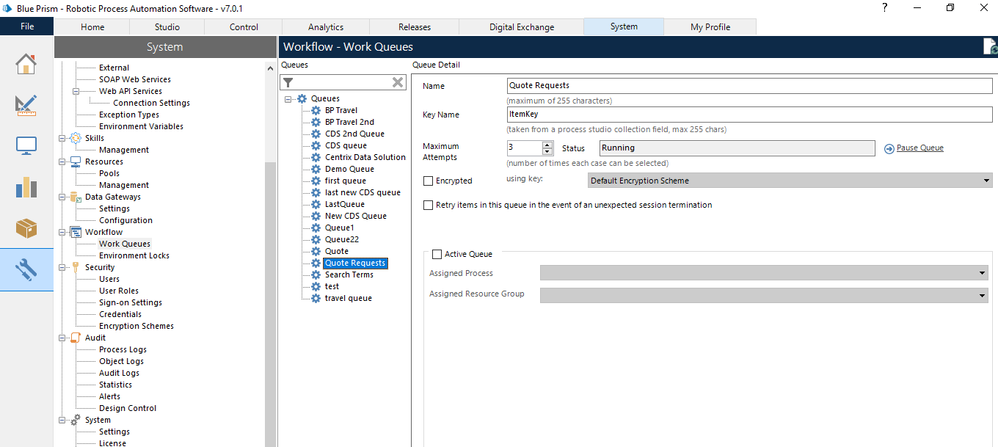
Task: Click the Key Name field with ItemKey
Action: [x=749, y=115]
